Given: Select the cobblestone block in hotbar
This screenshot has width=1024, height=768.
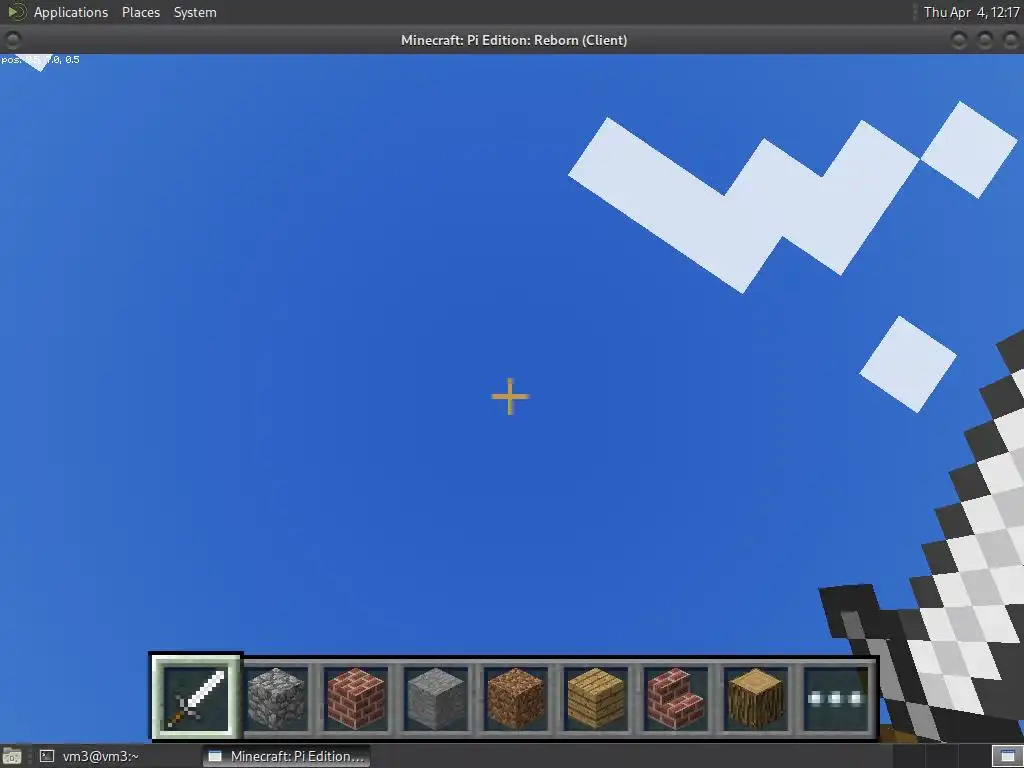Looking at the screenshot, I should (x=276, y=698).
